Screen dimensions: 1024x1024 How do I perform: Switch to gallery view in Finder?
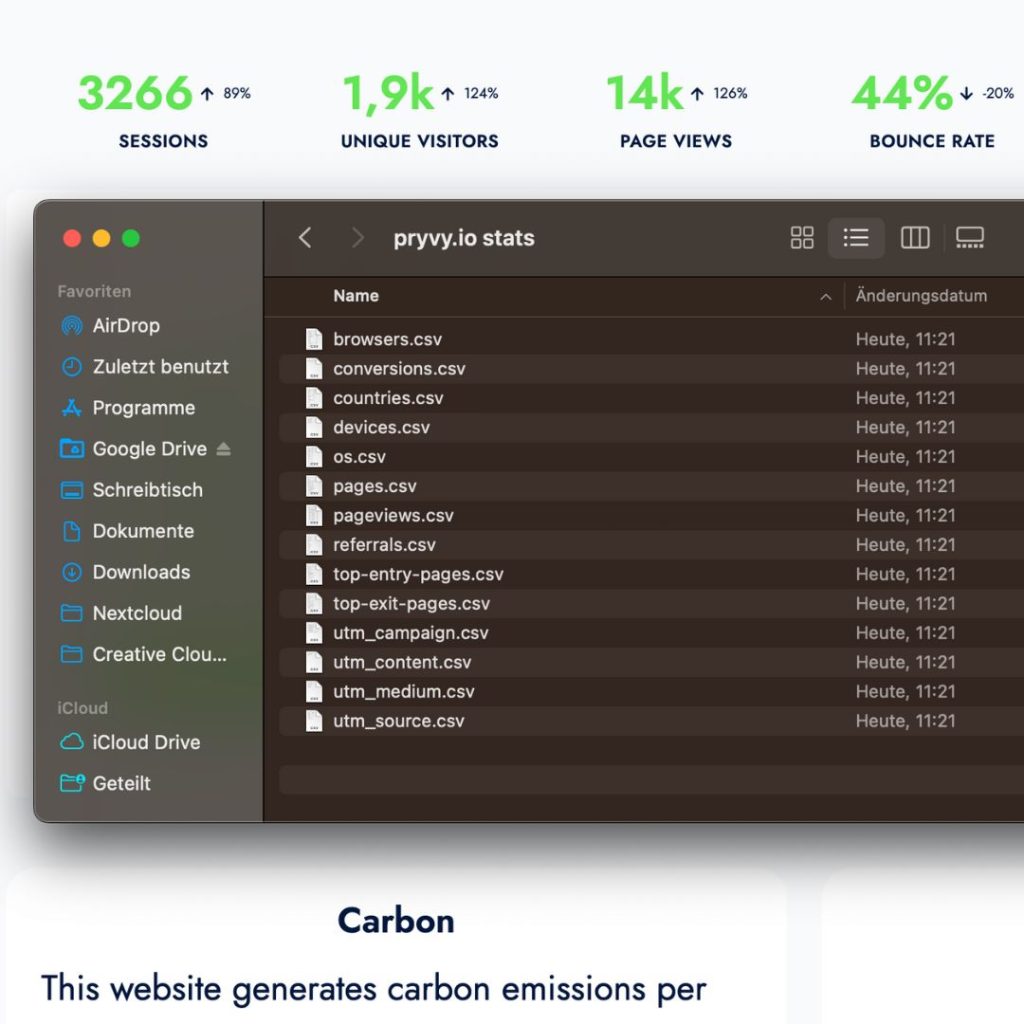(x=969, y=238)
